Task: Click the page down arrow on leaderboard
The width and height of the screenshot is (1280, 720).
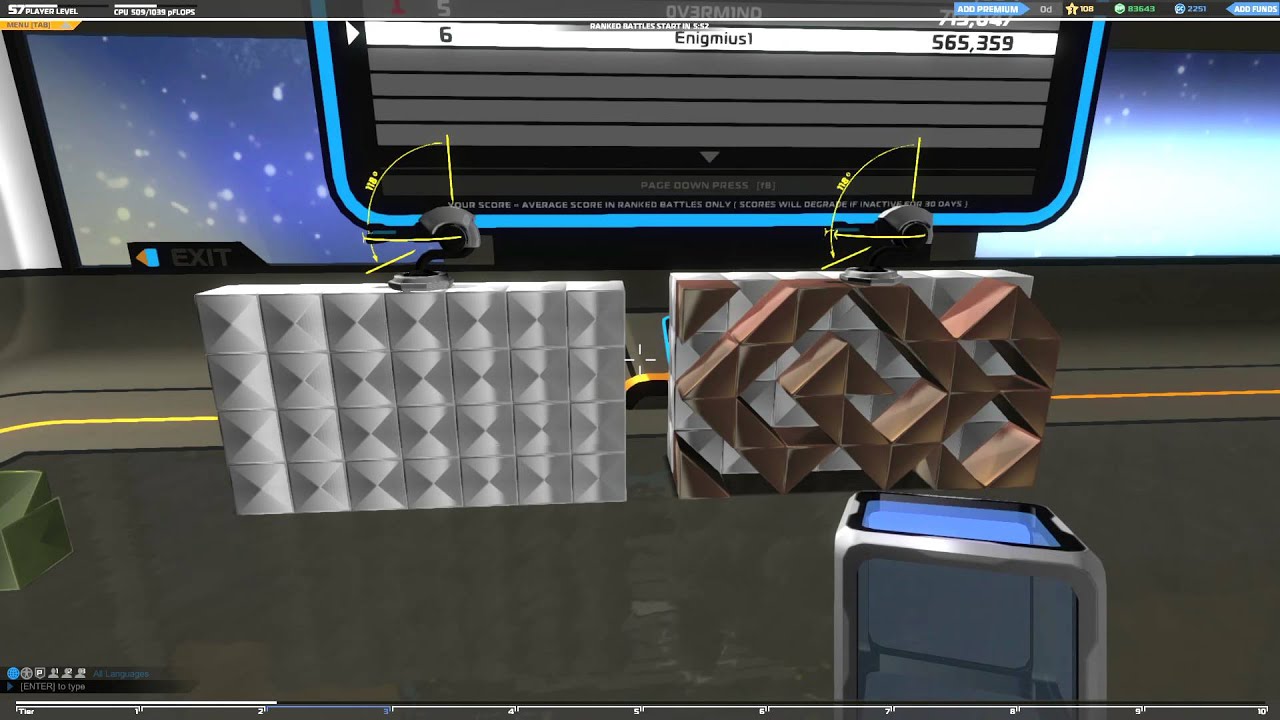Action: pyautogui.click(x=709, y=157)
